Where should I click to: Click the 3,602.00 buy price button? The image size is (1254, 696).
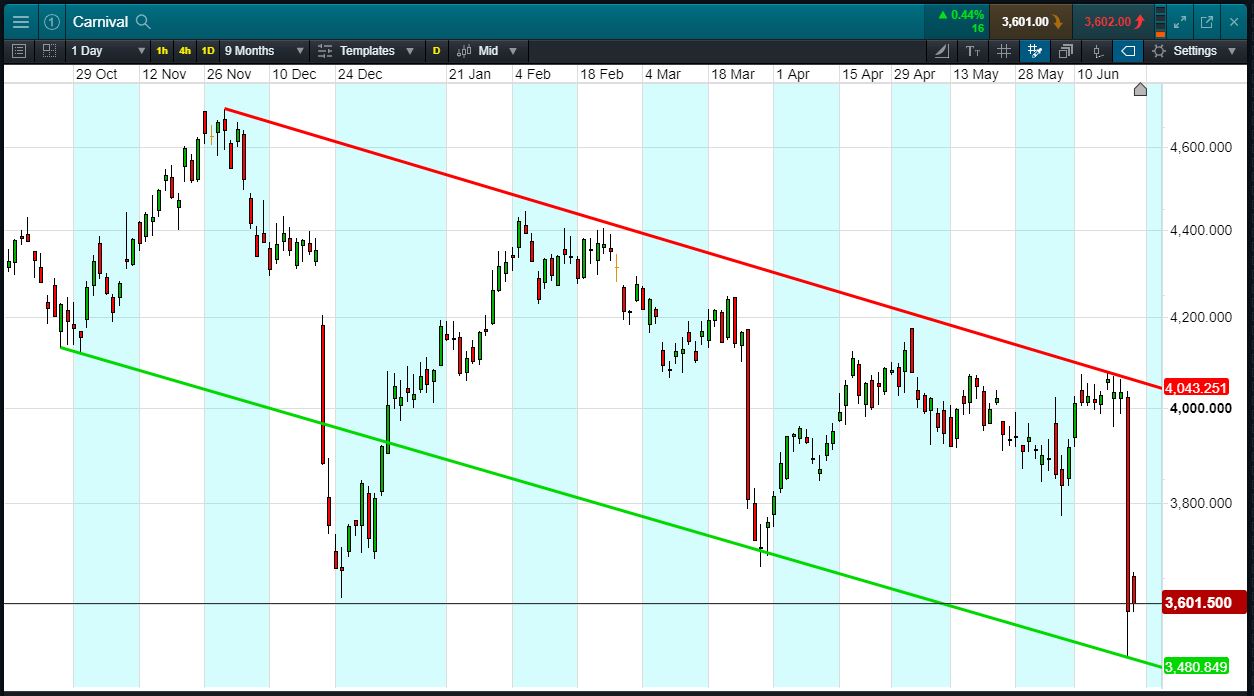(1112, 21)
